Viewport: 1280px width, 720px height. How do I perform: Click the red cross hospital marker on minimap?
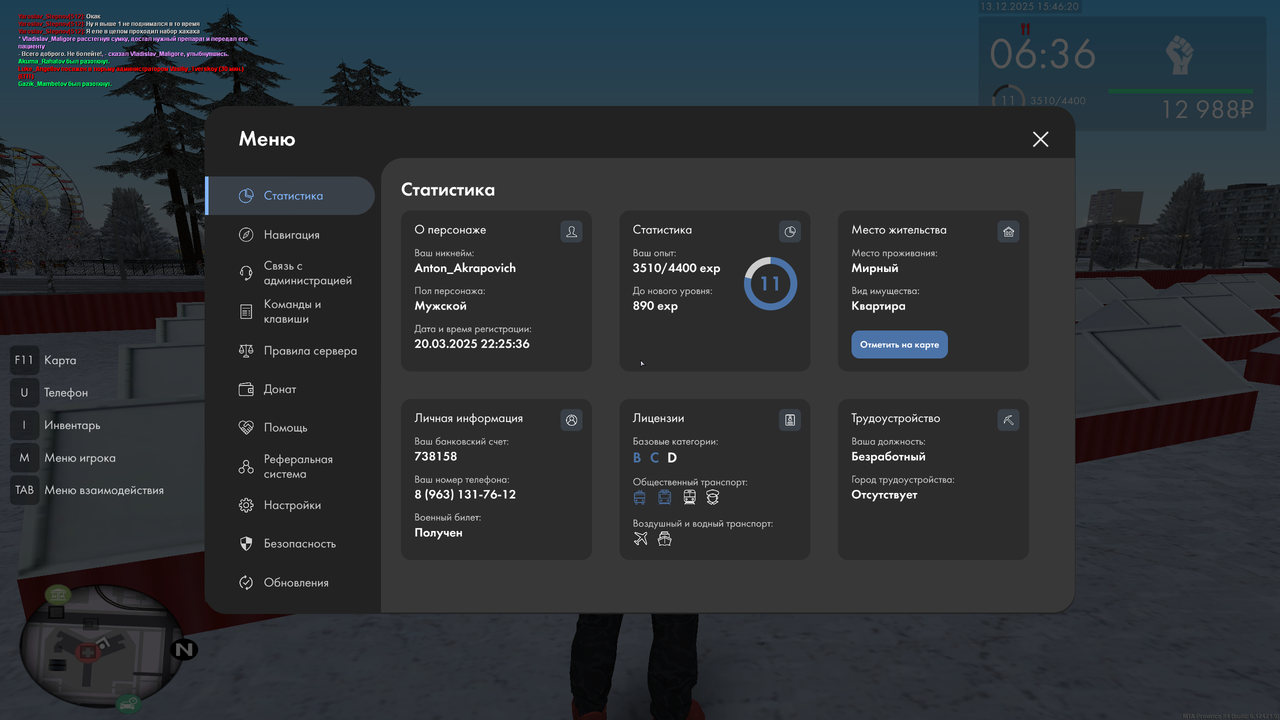point(88,652)
